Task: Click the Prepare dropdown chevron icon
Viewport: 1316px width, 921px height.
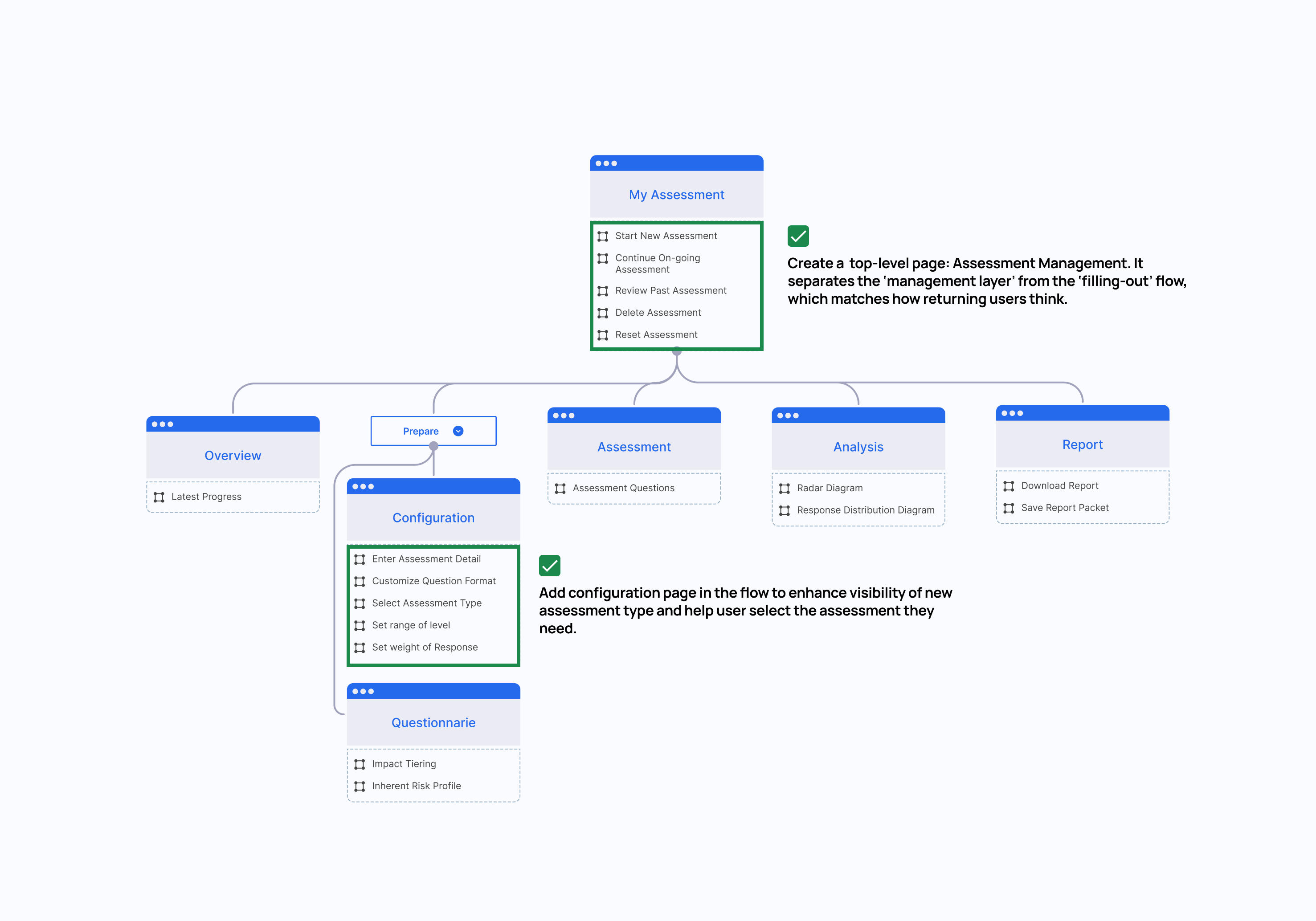Action: pos(458,431)
